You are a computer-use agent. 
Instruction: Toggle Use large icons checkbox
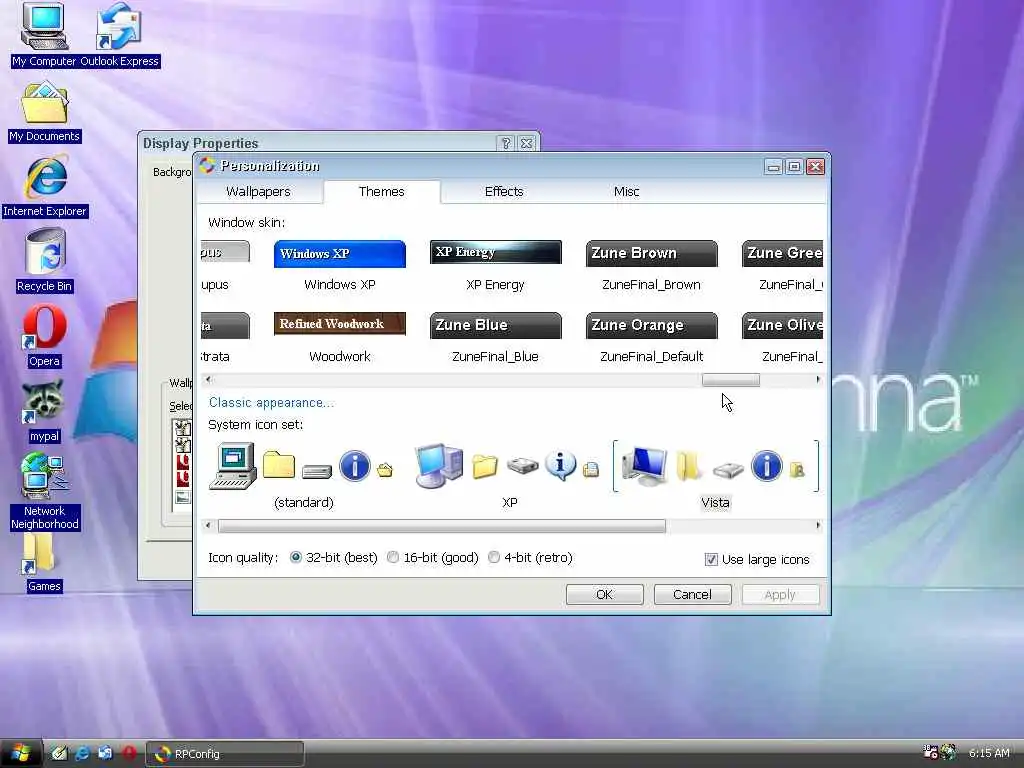pyautogui.click(x=711, y=560)
